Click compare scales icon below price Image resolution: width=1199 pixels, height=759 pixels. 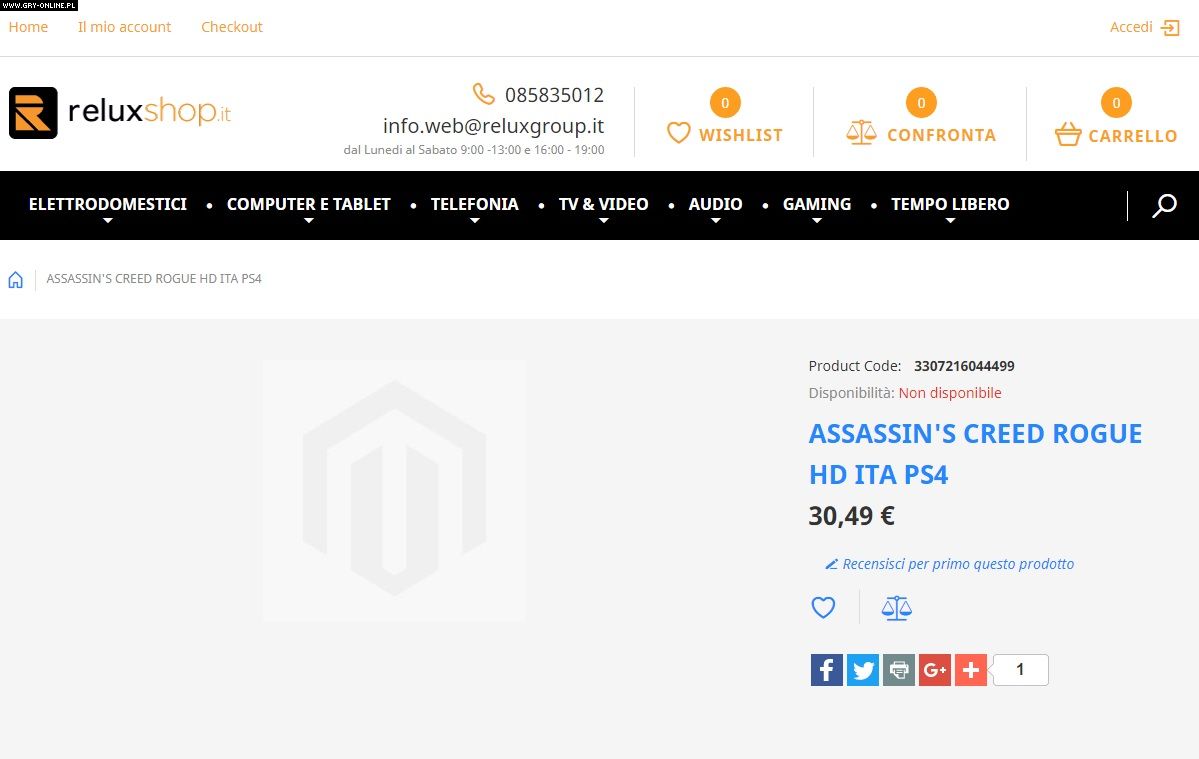(x=896, y=607)
